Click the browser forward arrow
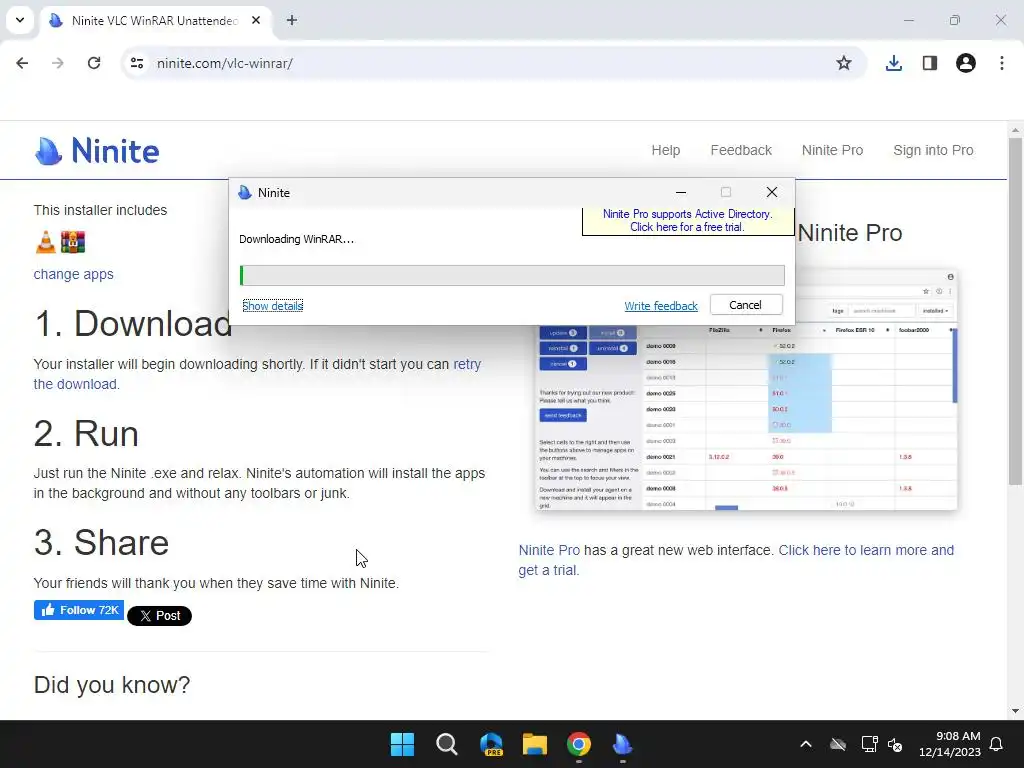 58,63
